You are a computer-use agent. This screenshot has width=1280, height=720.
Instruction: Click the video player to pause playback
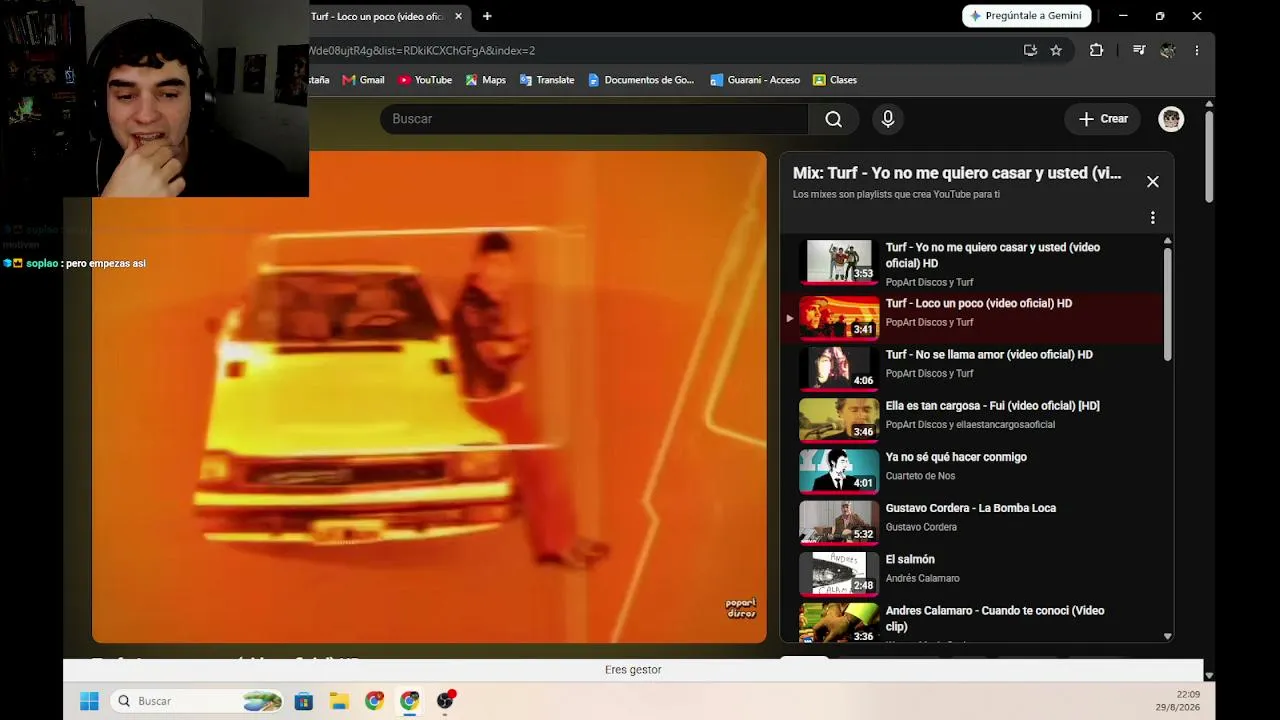coord(429,396)
